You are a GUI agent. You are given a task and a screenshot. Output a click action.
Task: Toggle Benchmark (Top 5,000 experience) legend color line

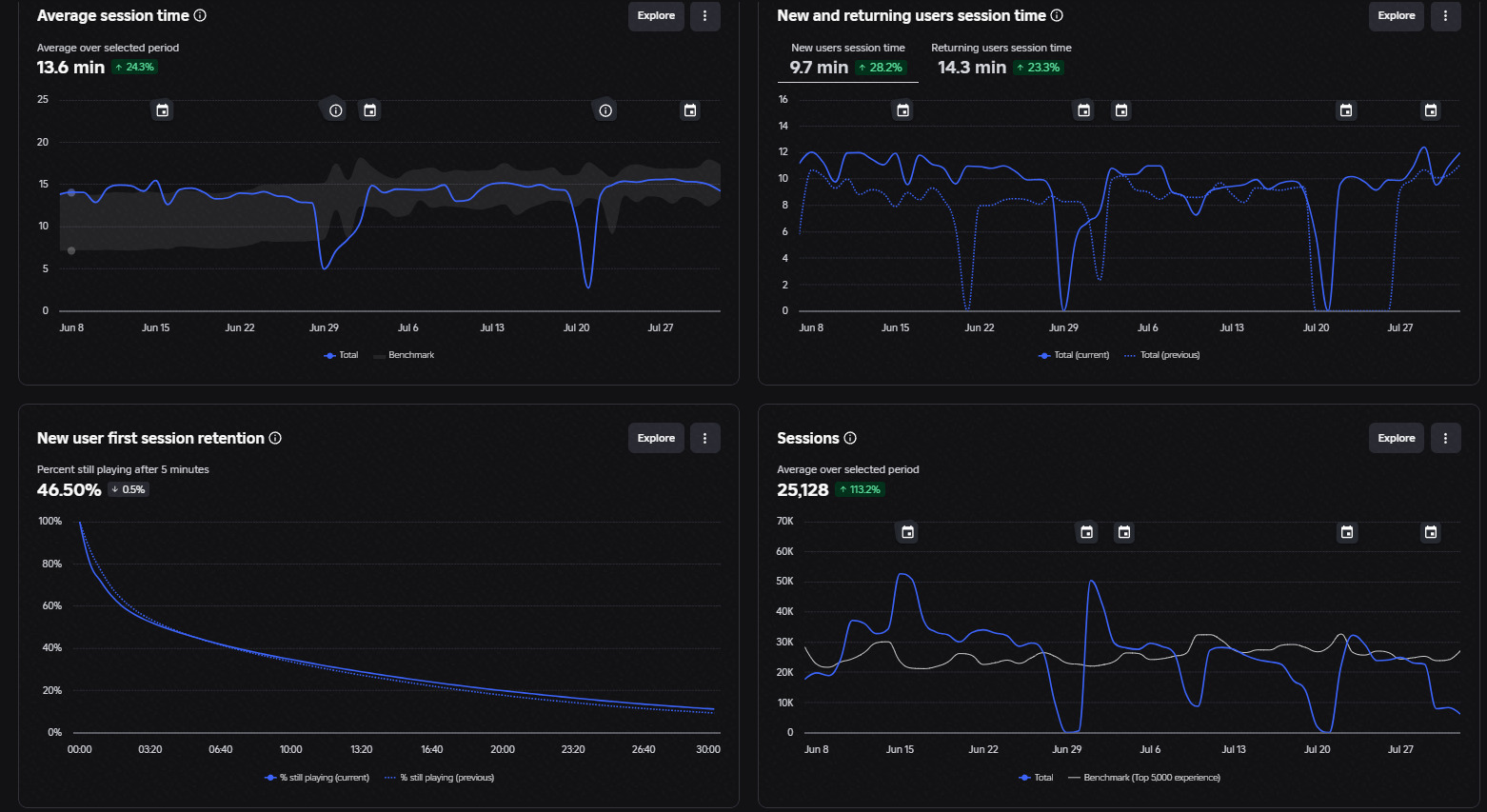tap(1074, 778)
